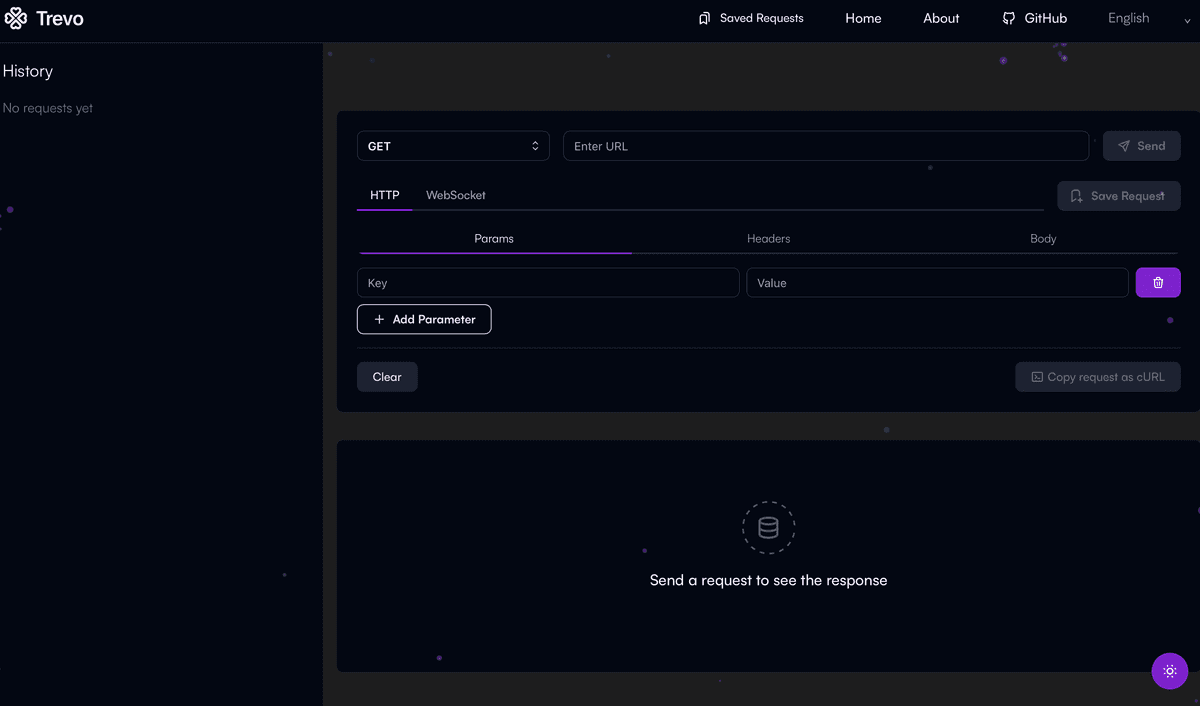Clear the current request

pos(387,377)
